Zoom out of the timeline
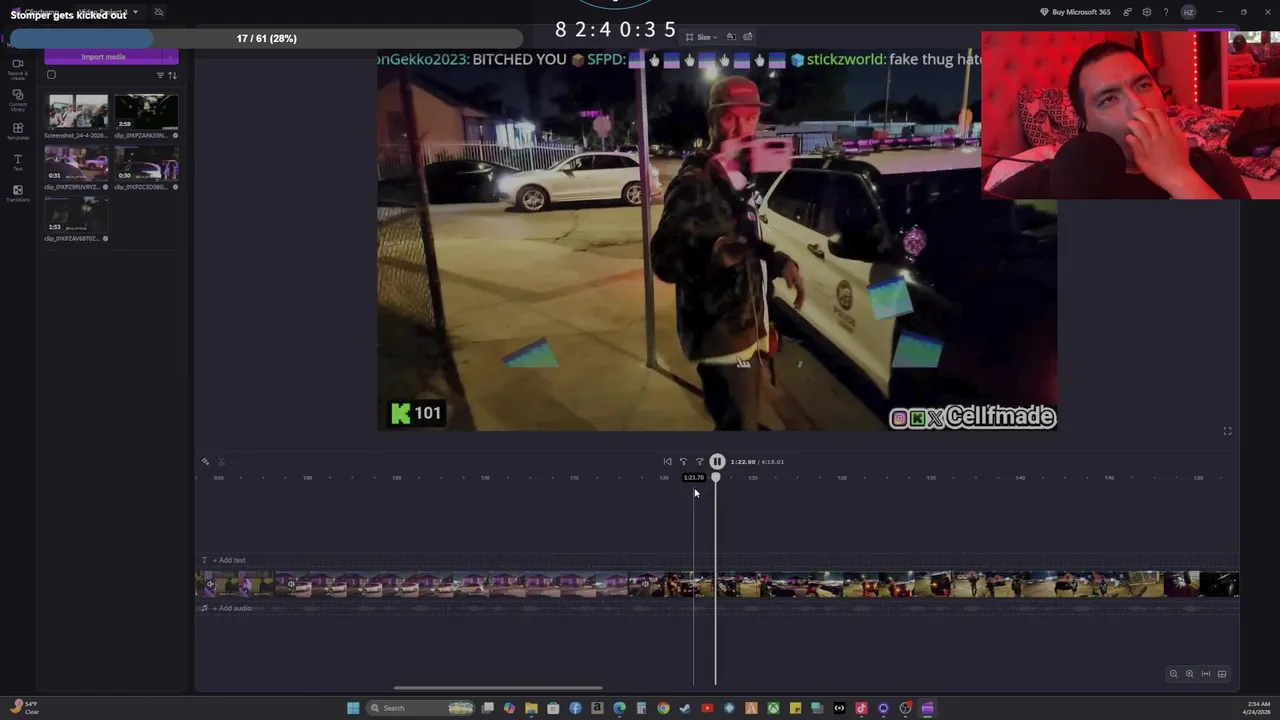 coord(1173,674)
